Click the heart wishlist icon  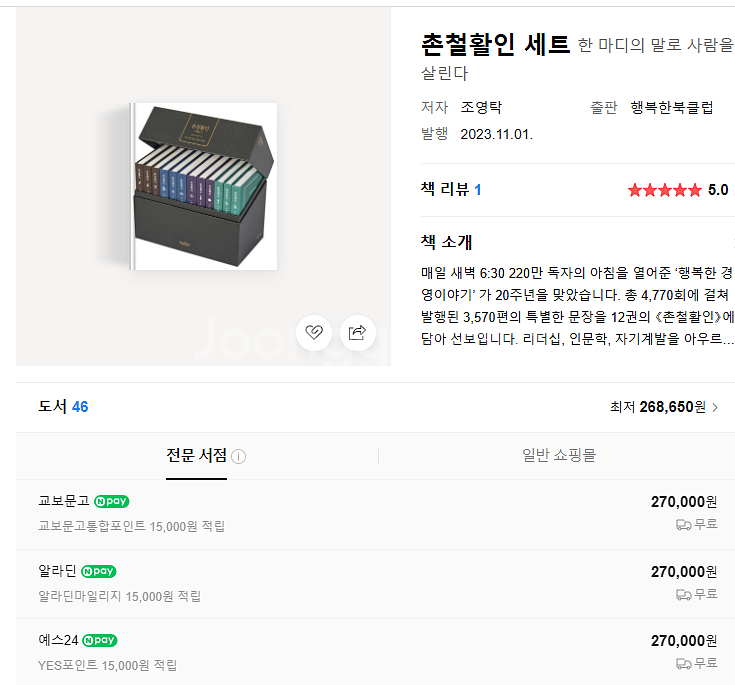314,332
